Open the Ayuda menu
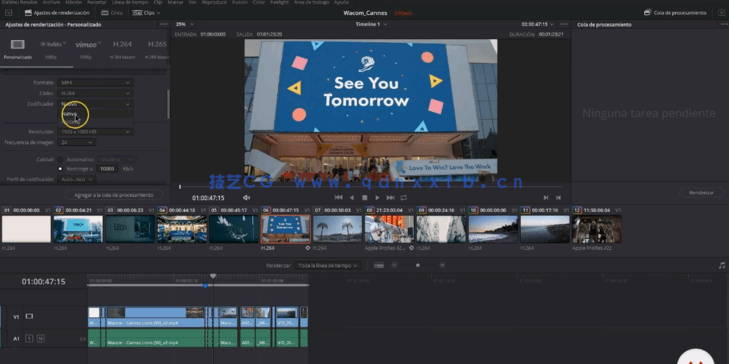The width and height of the screenshot is (729, 364). pyautogui.click(x=341, y=2)
